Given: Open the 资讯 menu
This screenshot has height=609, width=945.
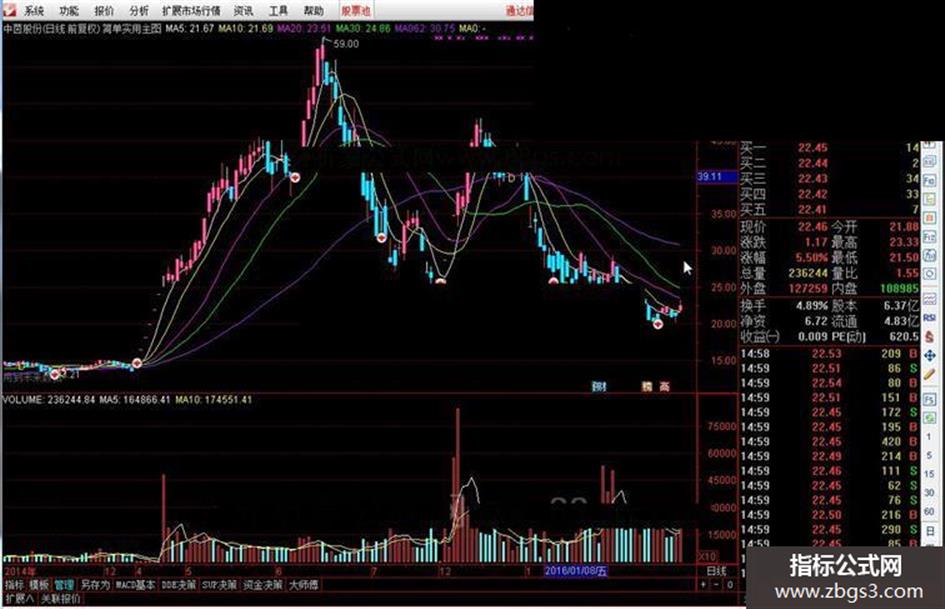Looking at the screenshot, I should (243, 11).
